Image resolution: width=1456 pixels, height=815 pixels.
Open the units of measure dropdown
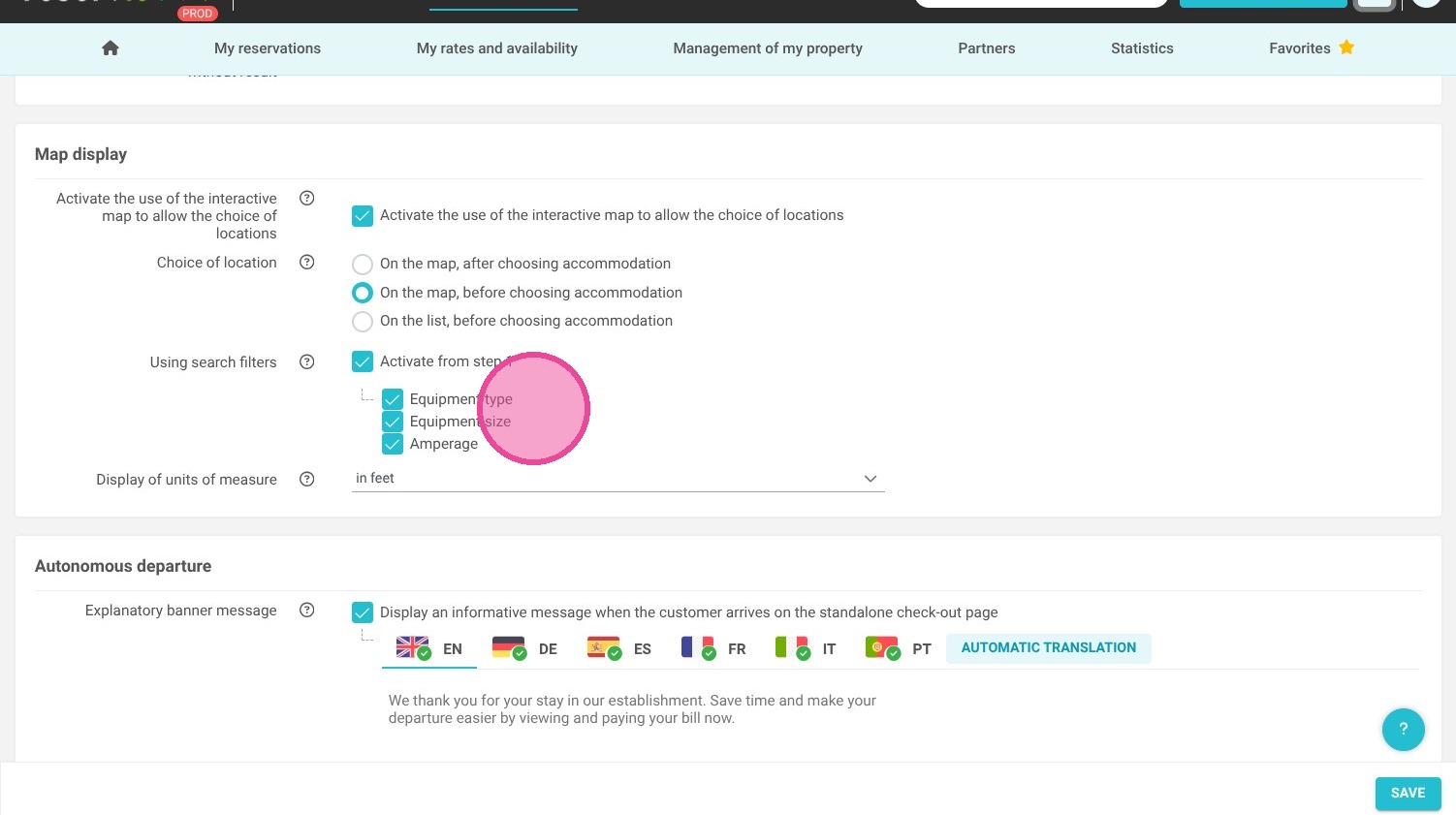[618, 479]
